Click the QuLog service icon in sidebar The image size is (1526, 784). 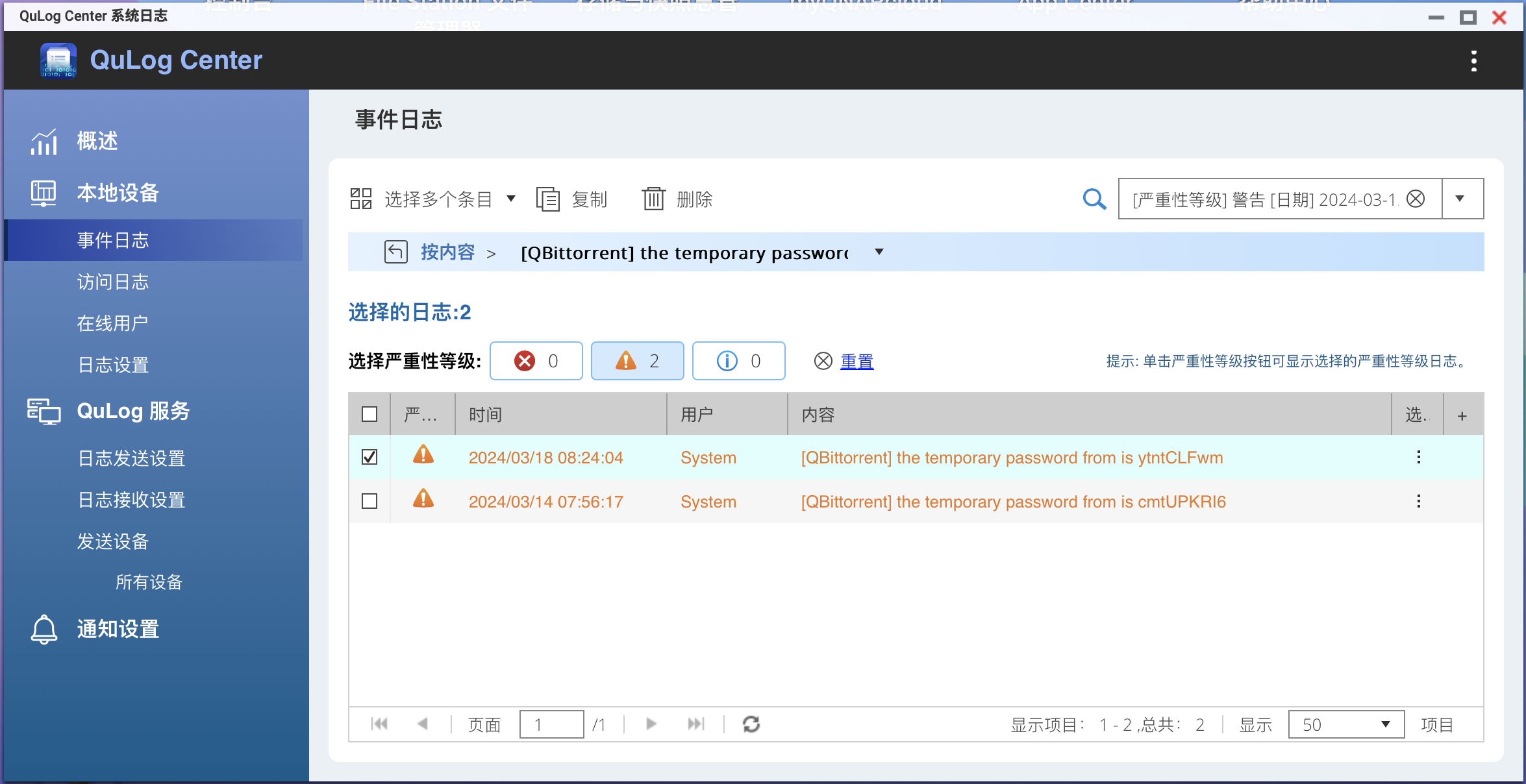(x=44, y=411)
